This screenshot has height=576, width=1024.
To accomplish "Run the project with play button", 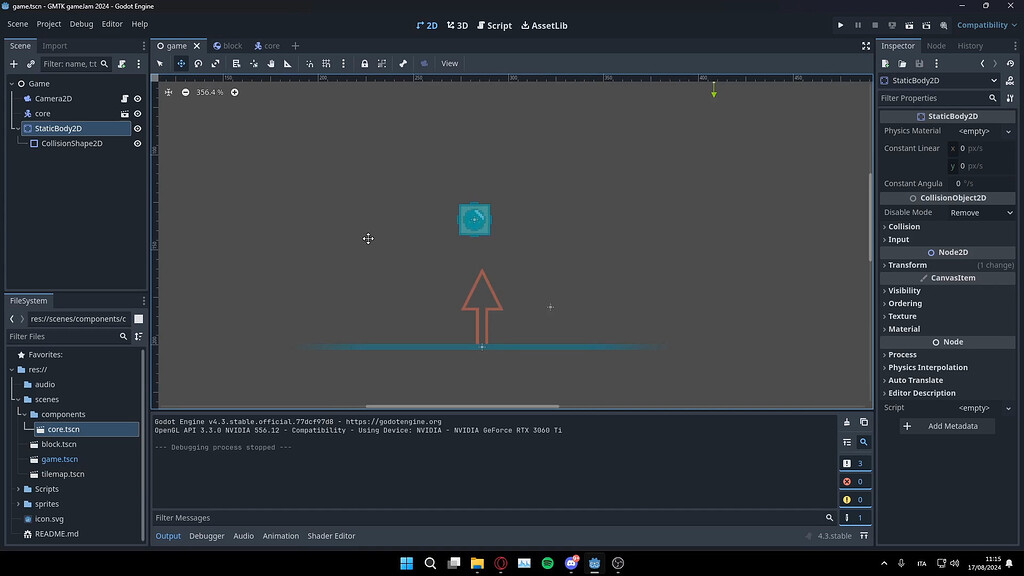I will 840,25.
